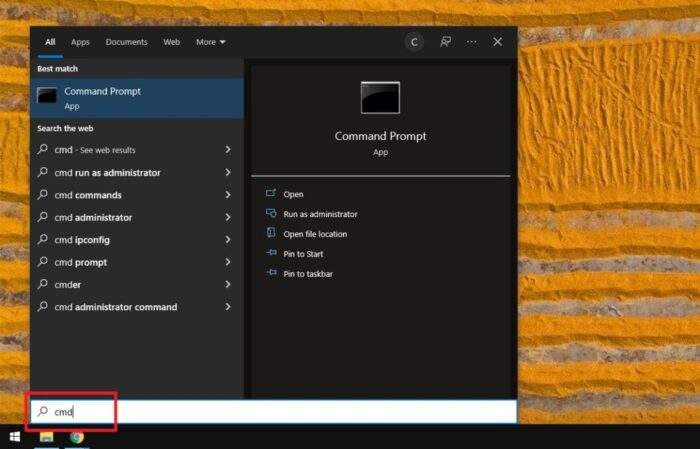Open the three-dot options menu
700x449 pixels.
[471, 42]
